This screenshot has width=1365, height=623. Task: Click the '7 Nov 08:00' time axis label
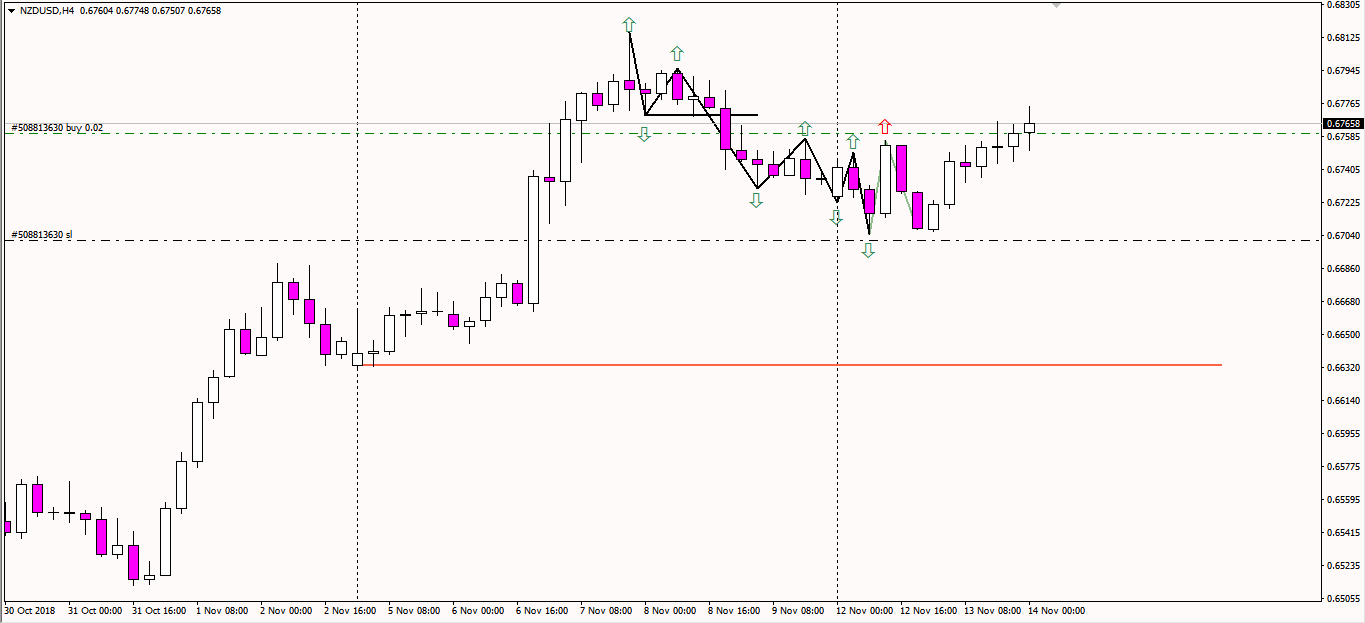[x=606, y=611]
